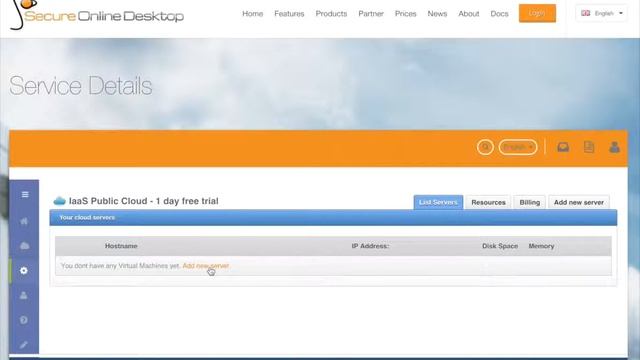
Task: Select the sidebar gear services icon
Action: coord(24,270)
